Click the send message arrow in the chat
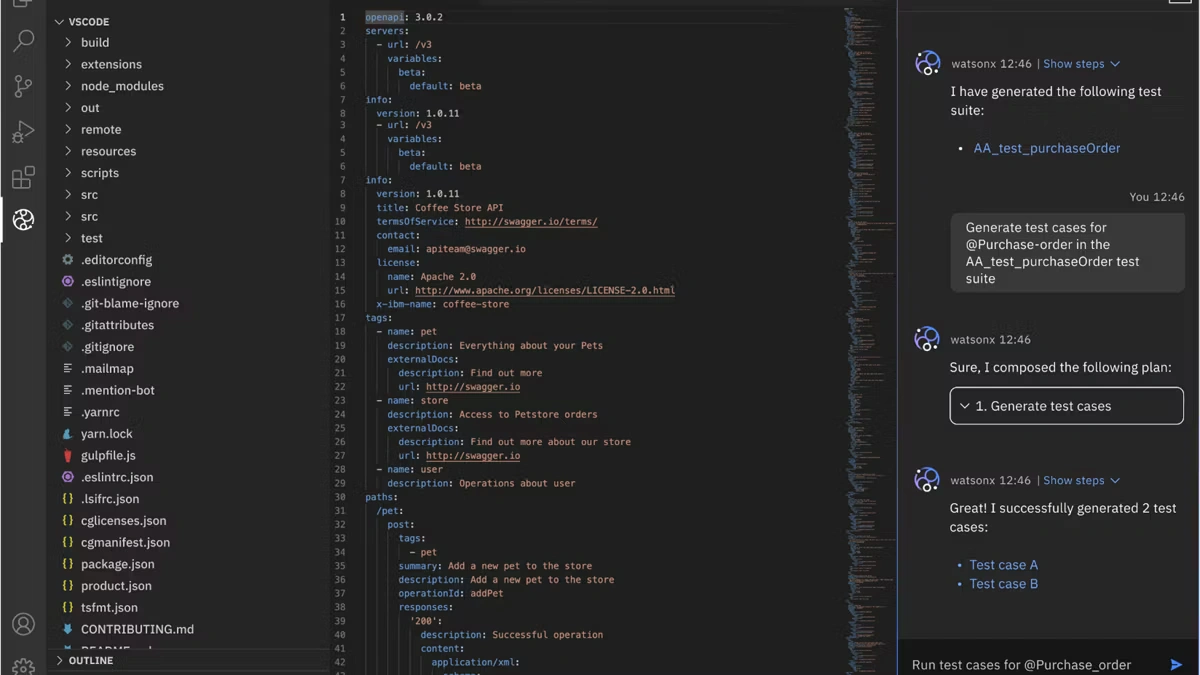The width and height of the screenshot is (1200, 675). coord(1176,663)
